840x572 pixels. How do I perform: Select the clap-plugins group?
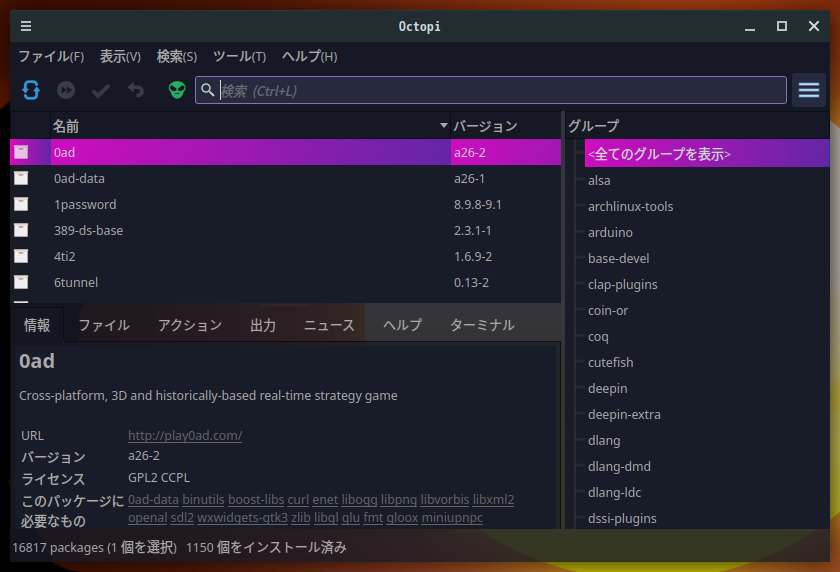pos(622,284)
